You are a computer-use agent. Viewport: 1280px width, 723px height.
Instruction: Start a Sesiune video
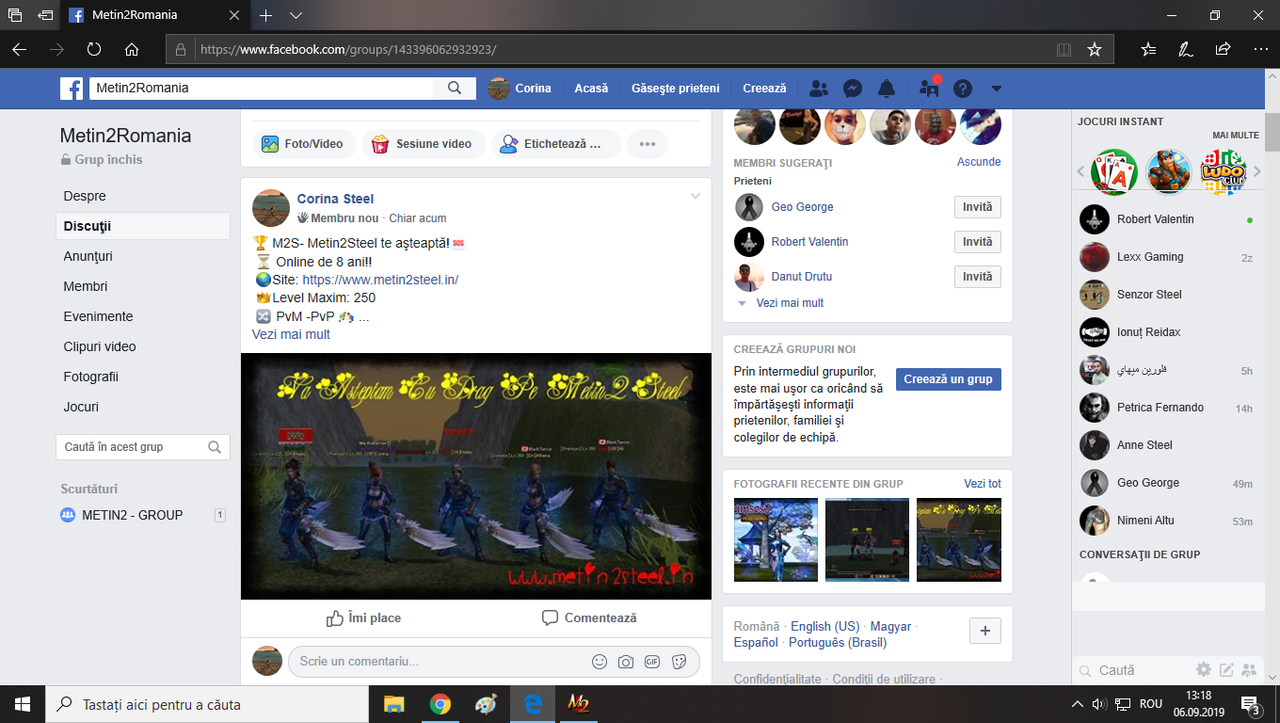tap(423, 144)
